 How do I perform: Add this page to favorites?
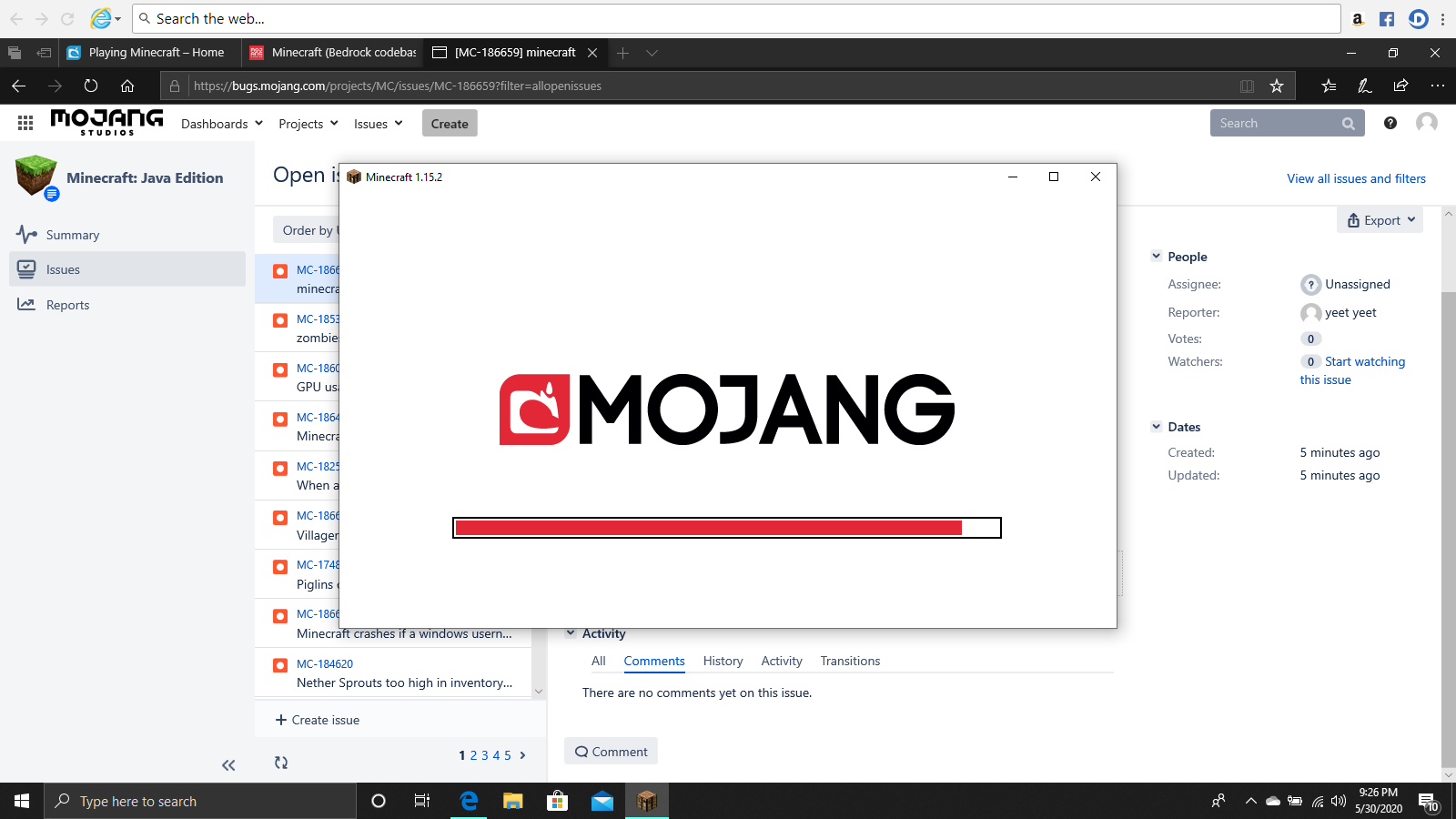click(1277, 86)
